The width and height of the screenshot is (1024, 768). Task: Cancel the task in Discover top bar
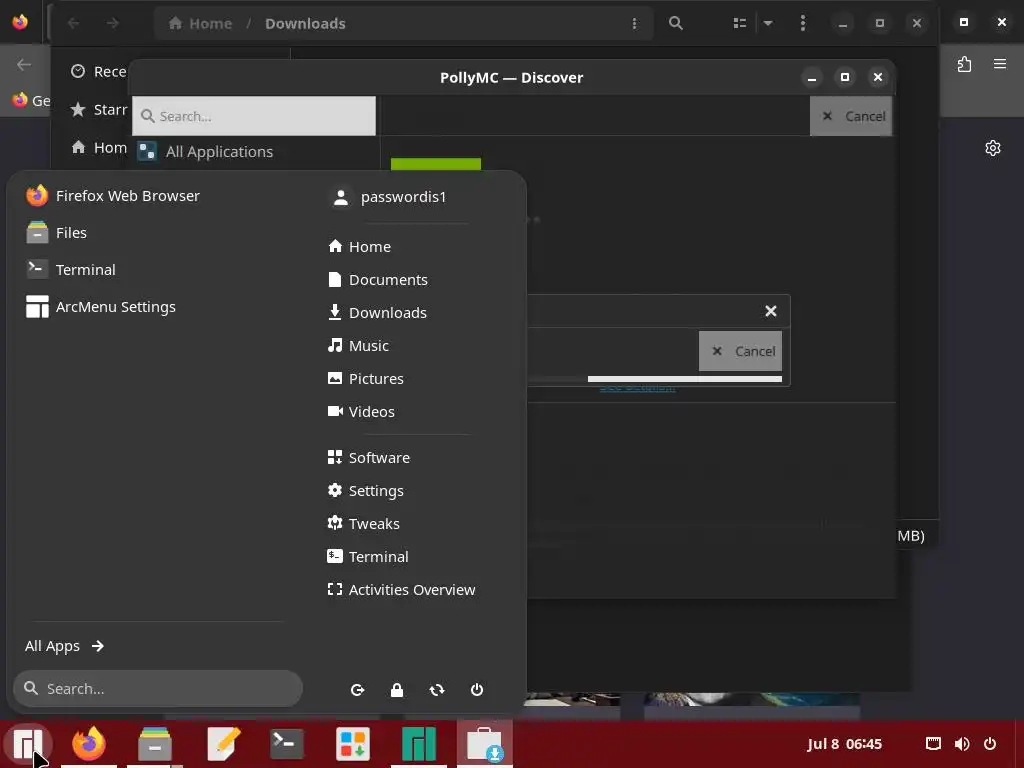(851, 116)
